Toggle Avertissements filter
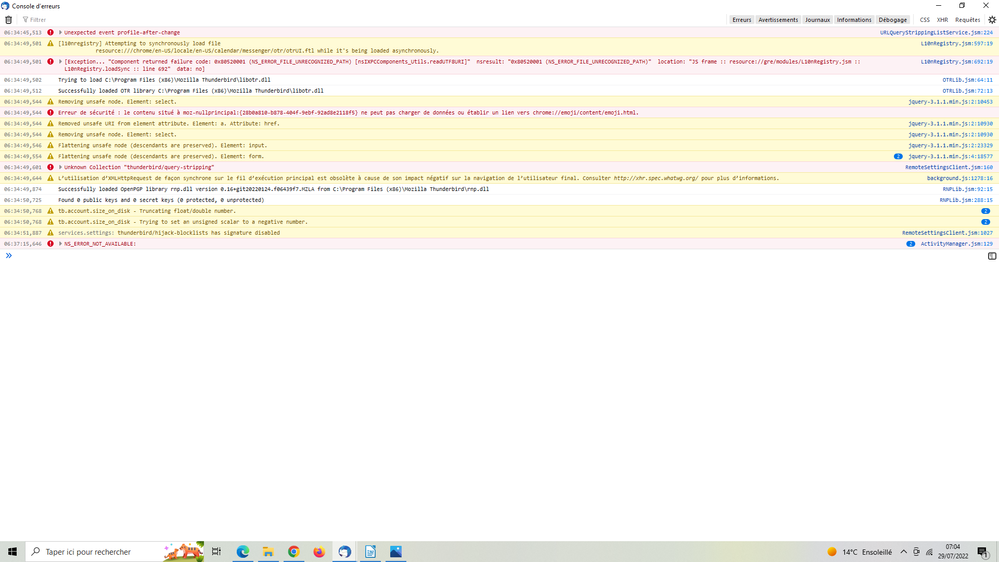Screen dimensions: 999x562 click(778, 20)
